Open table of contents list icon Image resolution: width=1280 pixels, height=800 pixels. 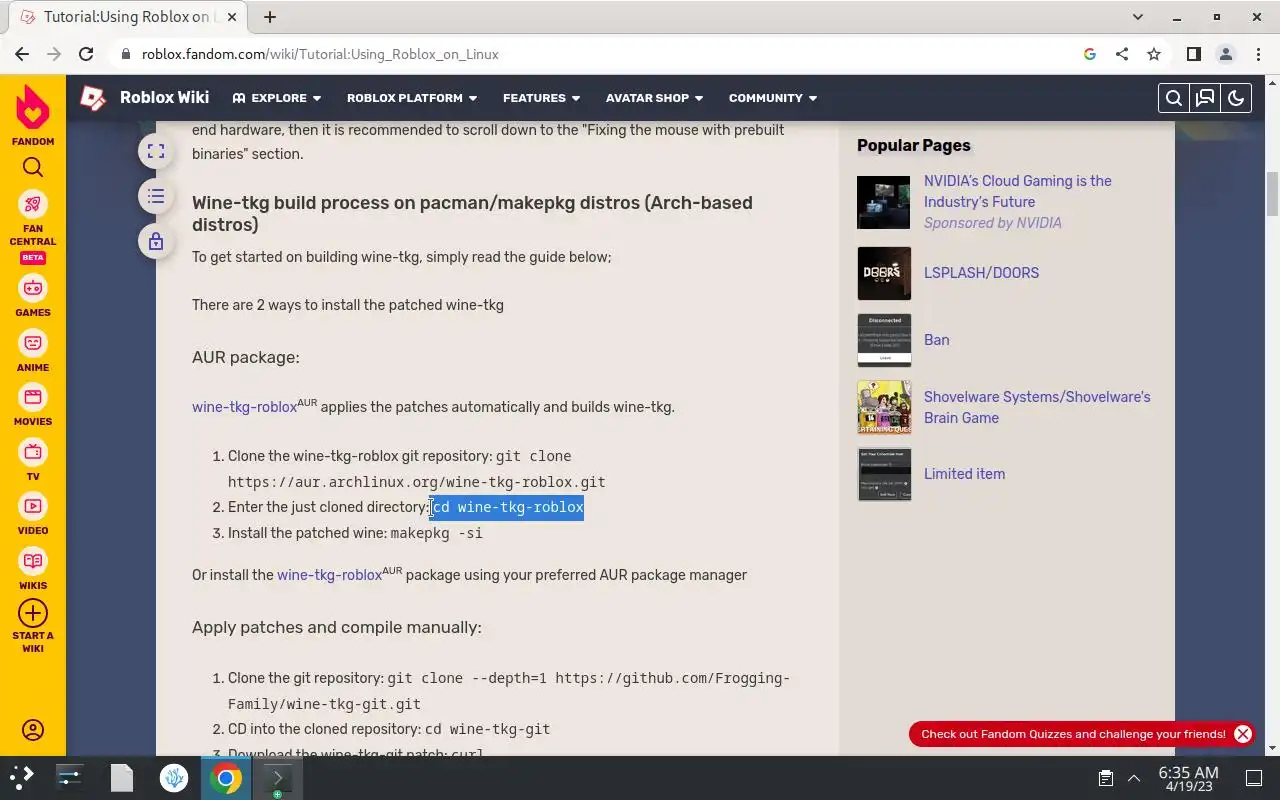(x=156, y=196)
